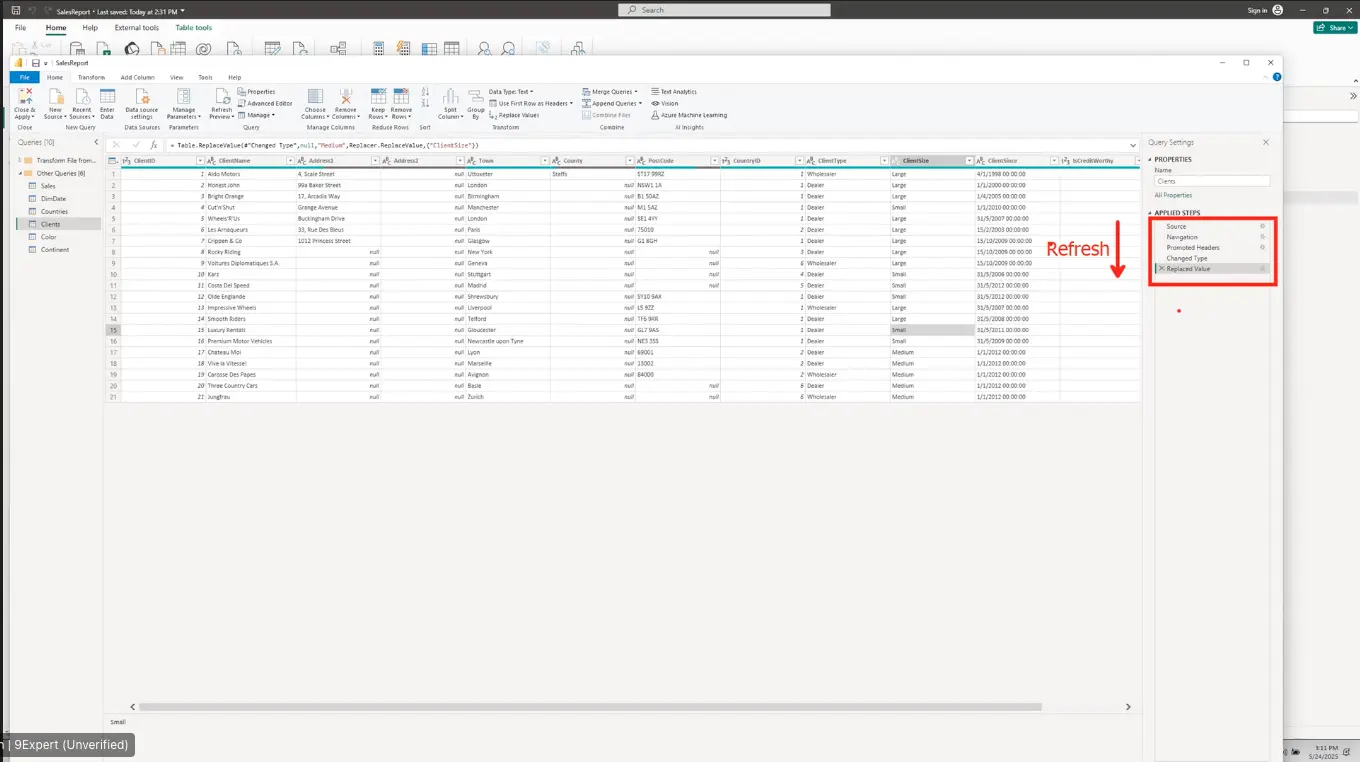Switch to the Tools ribbon tab

(x=205, y=77)
